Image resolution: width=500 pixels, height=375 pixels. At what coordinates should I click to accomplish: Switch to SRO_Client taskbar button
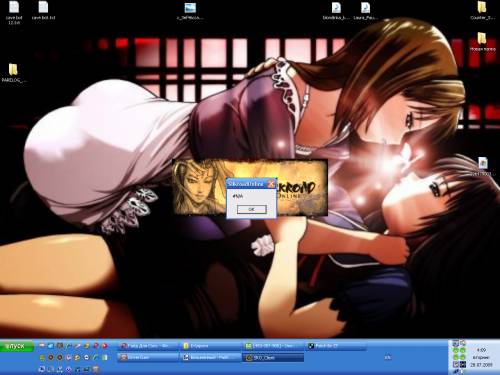click(x=273, y=358)
